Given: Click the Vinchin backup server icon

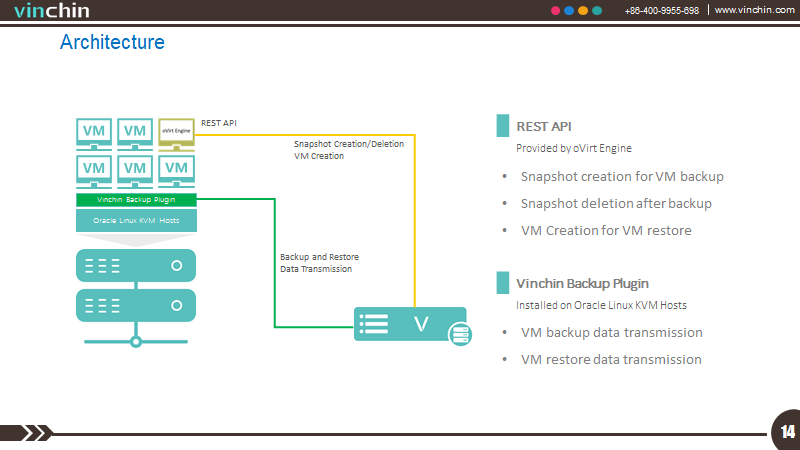Looking at the screenshot, I should point(410,324).
